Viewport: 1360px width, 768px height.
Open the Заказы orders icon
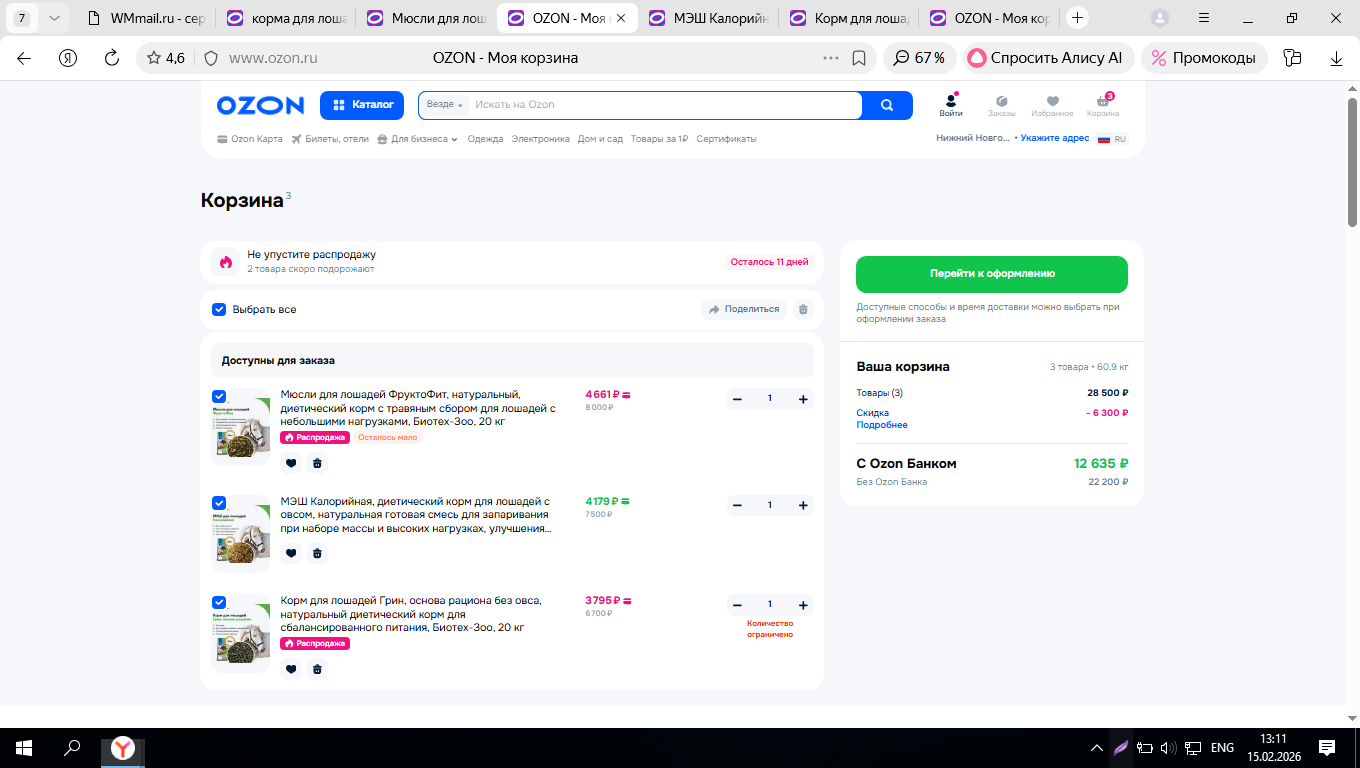(x=1001, y=105)
